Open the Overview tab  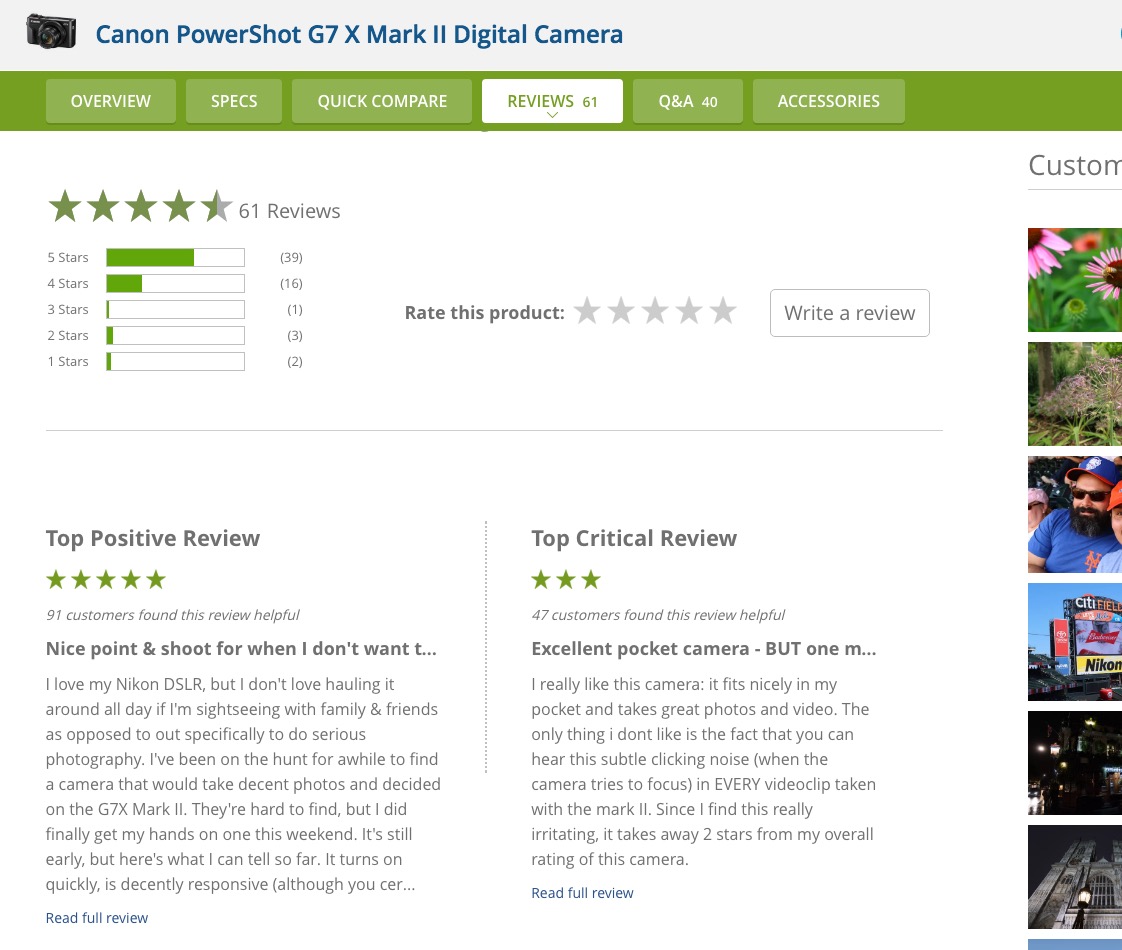click(x=110, y=101)
